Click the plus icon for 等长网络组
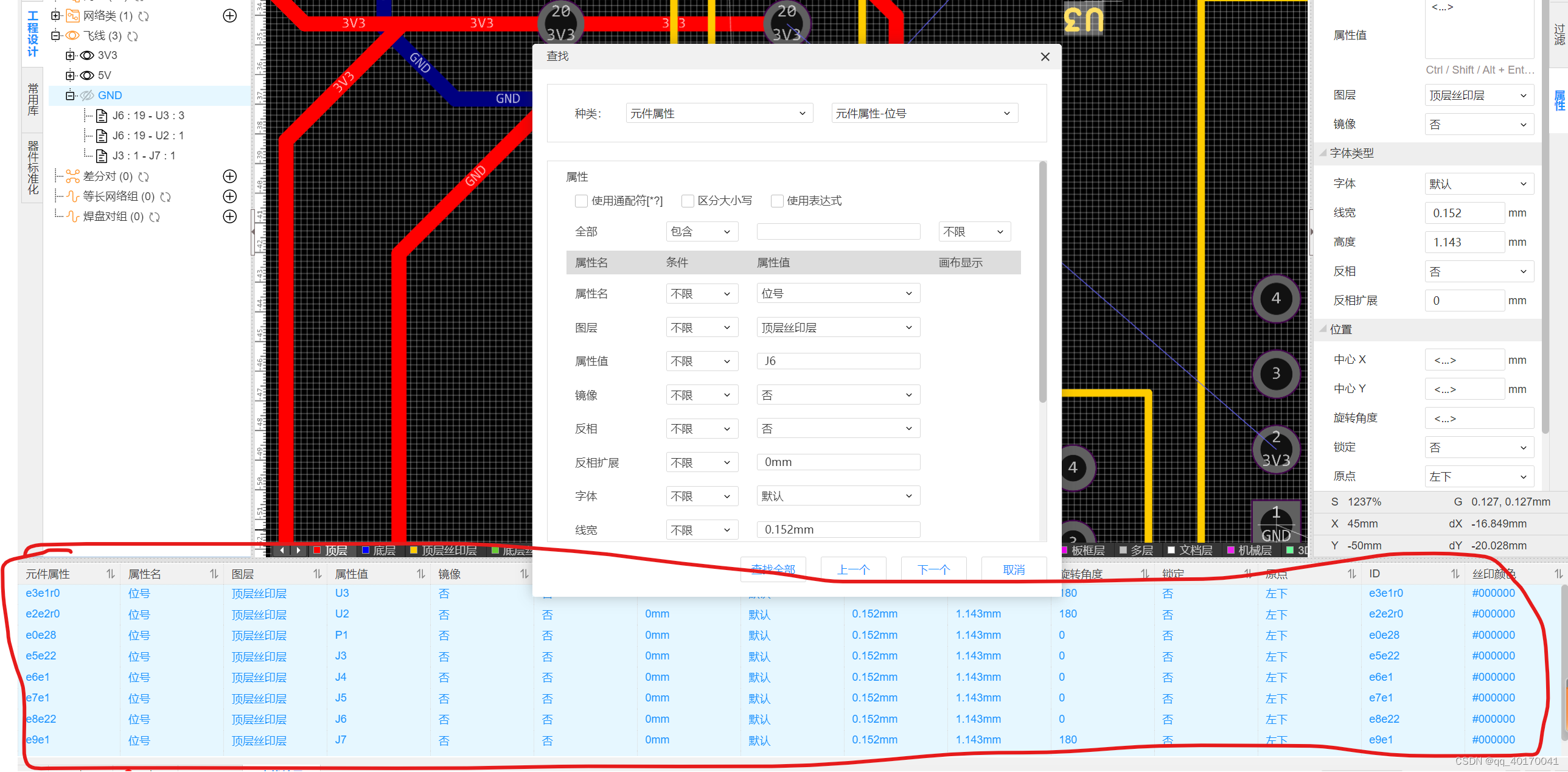Image resolution: width=1568 pixels, height=772 pixels. click(x=229, y=196)
